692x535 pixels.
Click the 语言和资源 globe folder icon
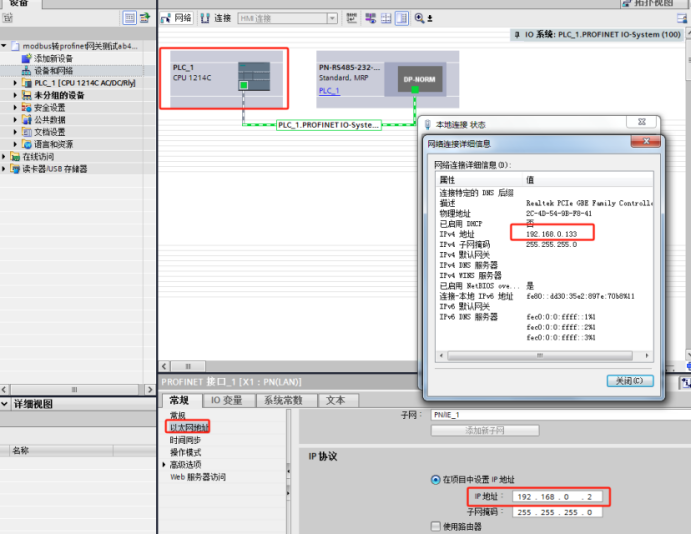tap(26, 144)
